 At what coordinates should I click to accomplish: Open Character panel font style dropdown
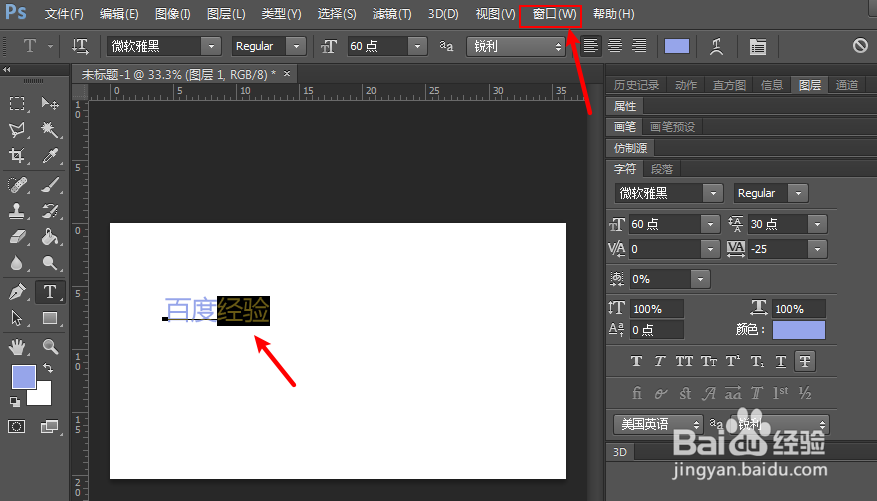pos(798,193)
